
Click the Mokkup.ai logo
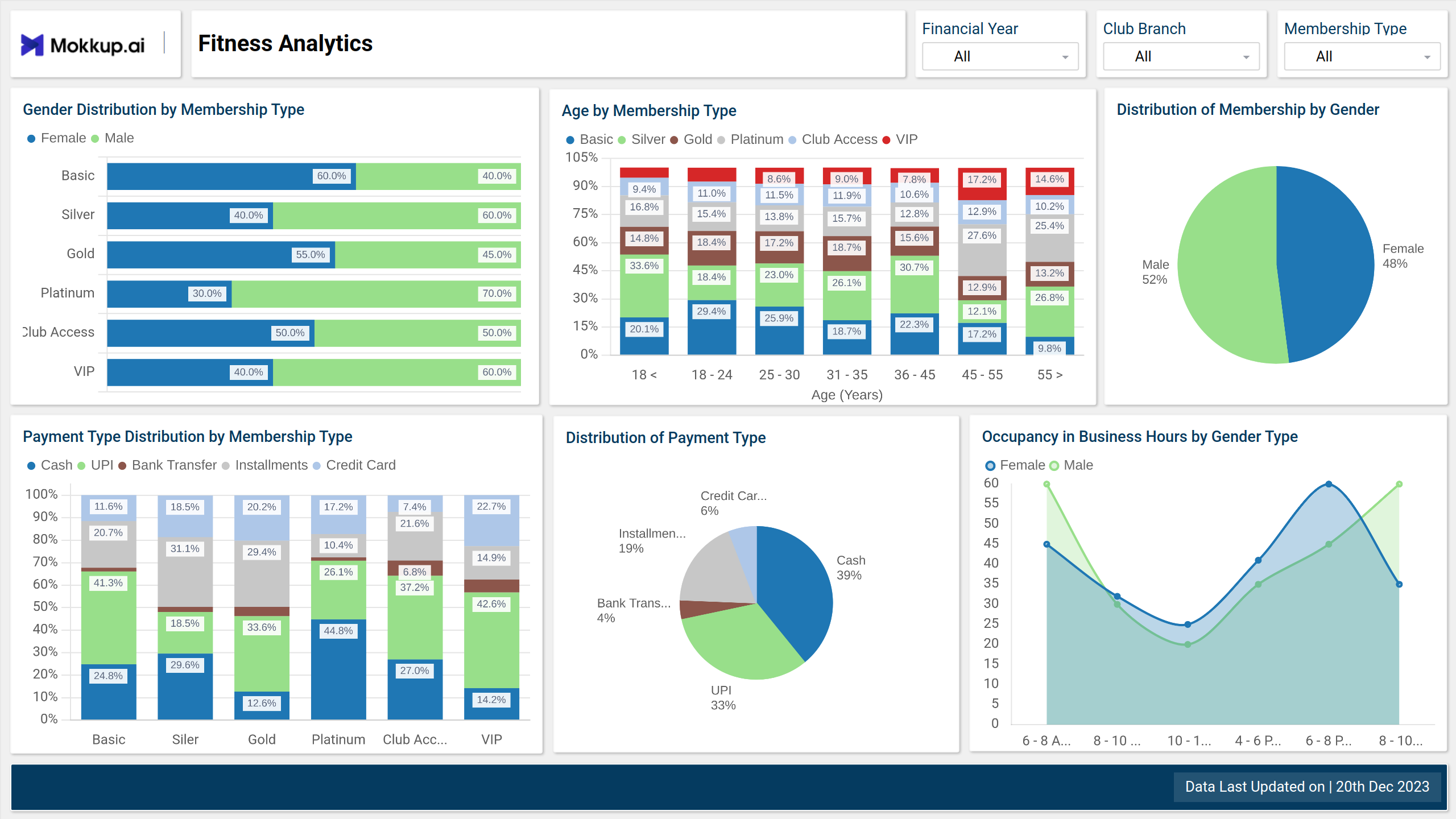pyautogui.click(x=83, y=44)
